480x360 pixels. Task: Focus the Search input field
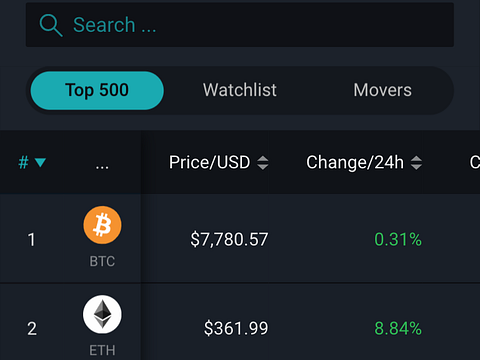pyautogui.click(x=240, y=25)
